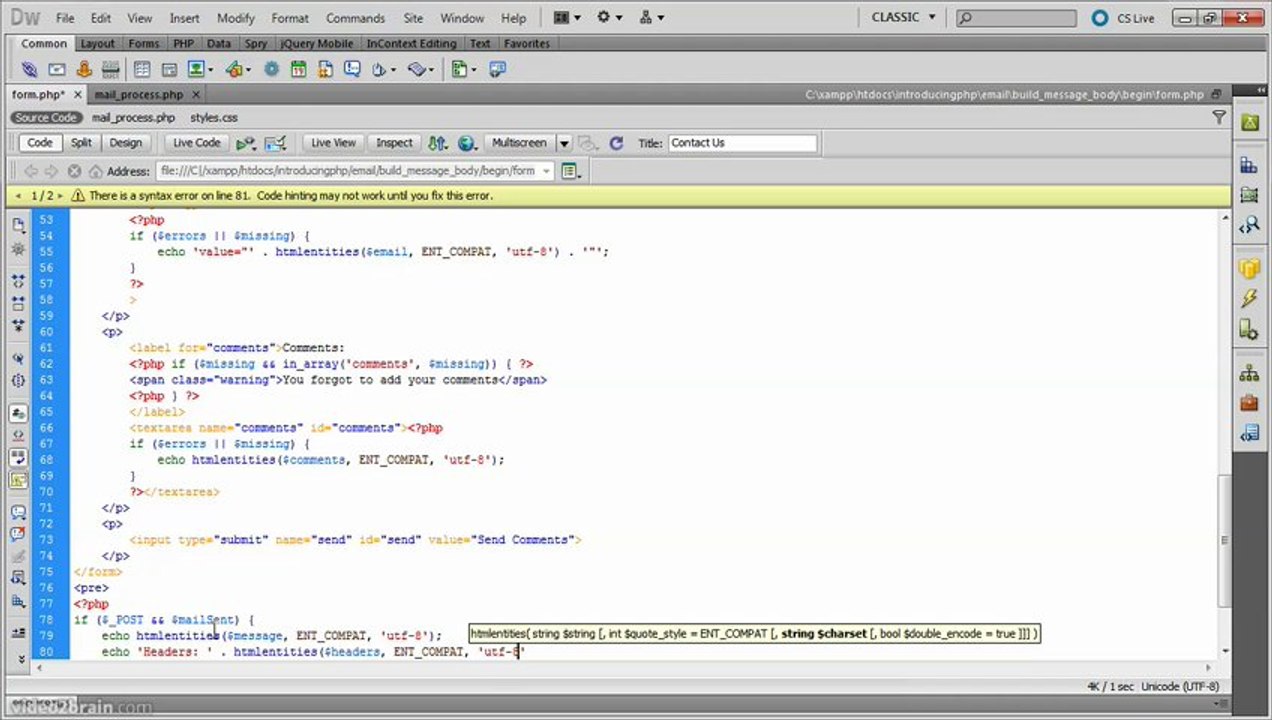The height and width of the screenshot is (720, 1272).
Task: Open the Commands menu
Action: pos(355,18)
